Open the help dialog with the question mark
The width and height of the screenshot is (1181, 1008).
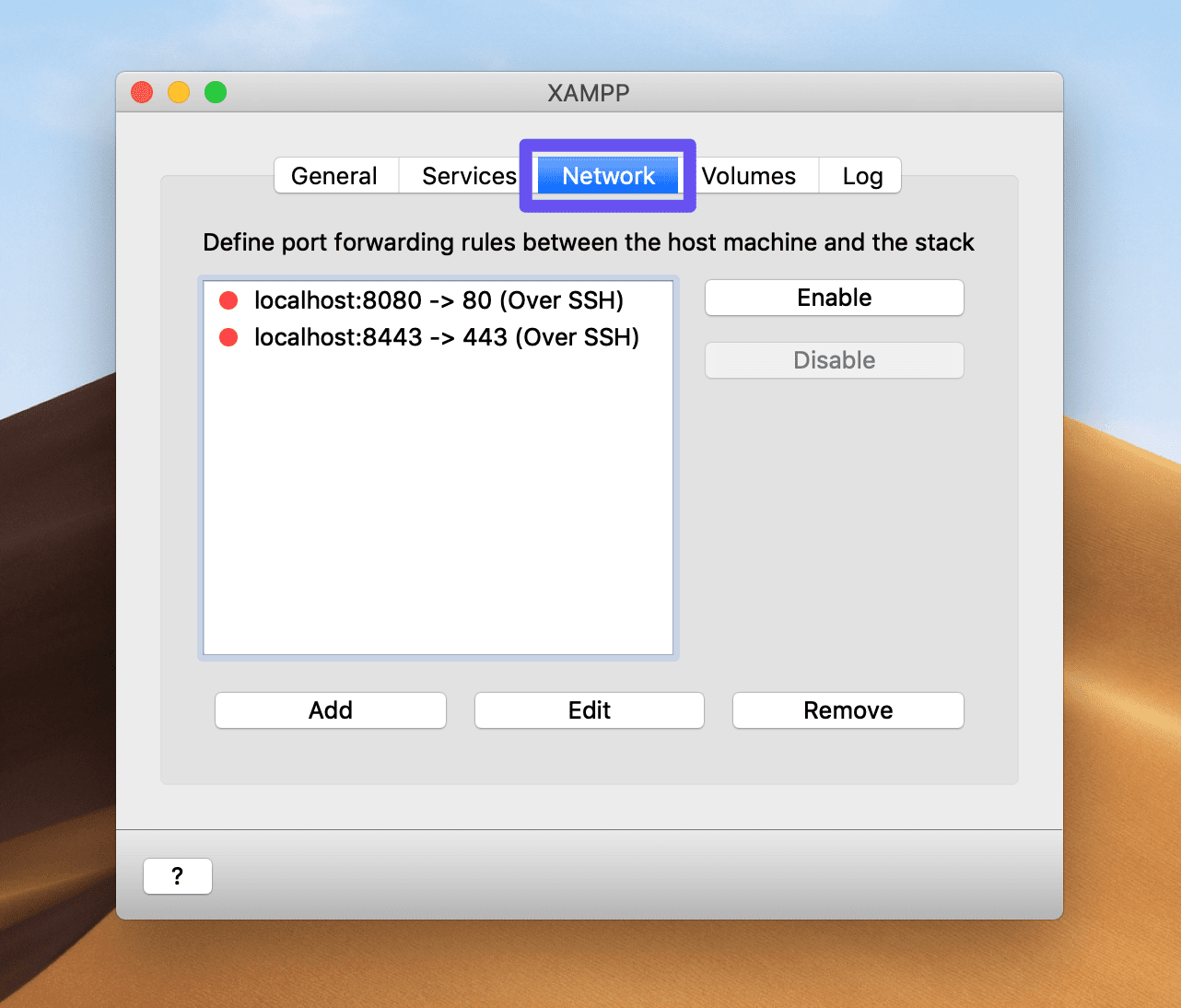point(177,875)
